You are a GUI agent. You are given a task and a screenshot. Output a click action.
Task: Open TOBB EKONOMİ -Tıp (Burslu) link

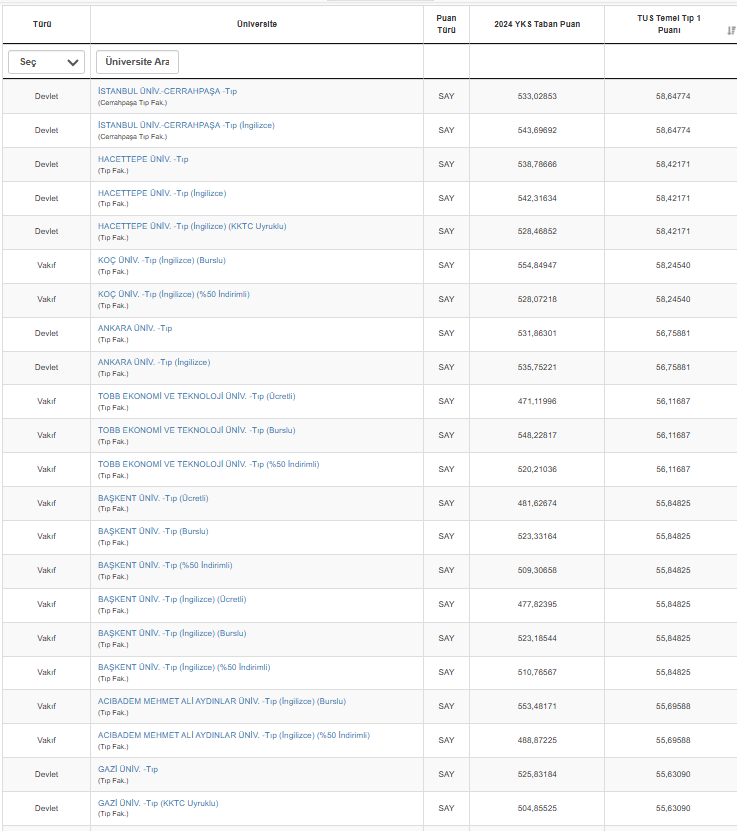[x=197, y=430]
